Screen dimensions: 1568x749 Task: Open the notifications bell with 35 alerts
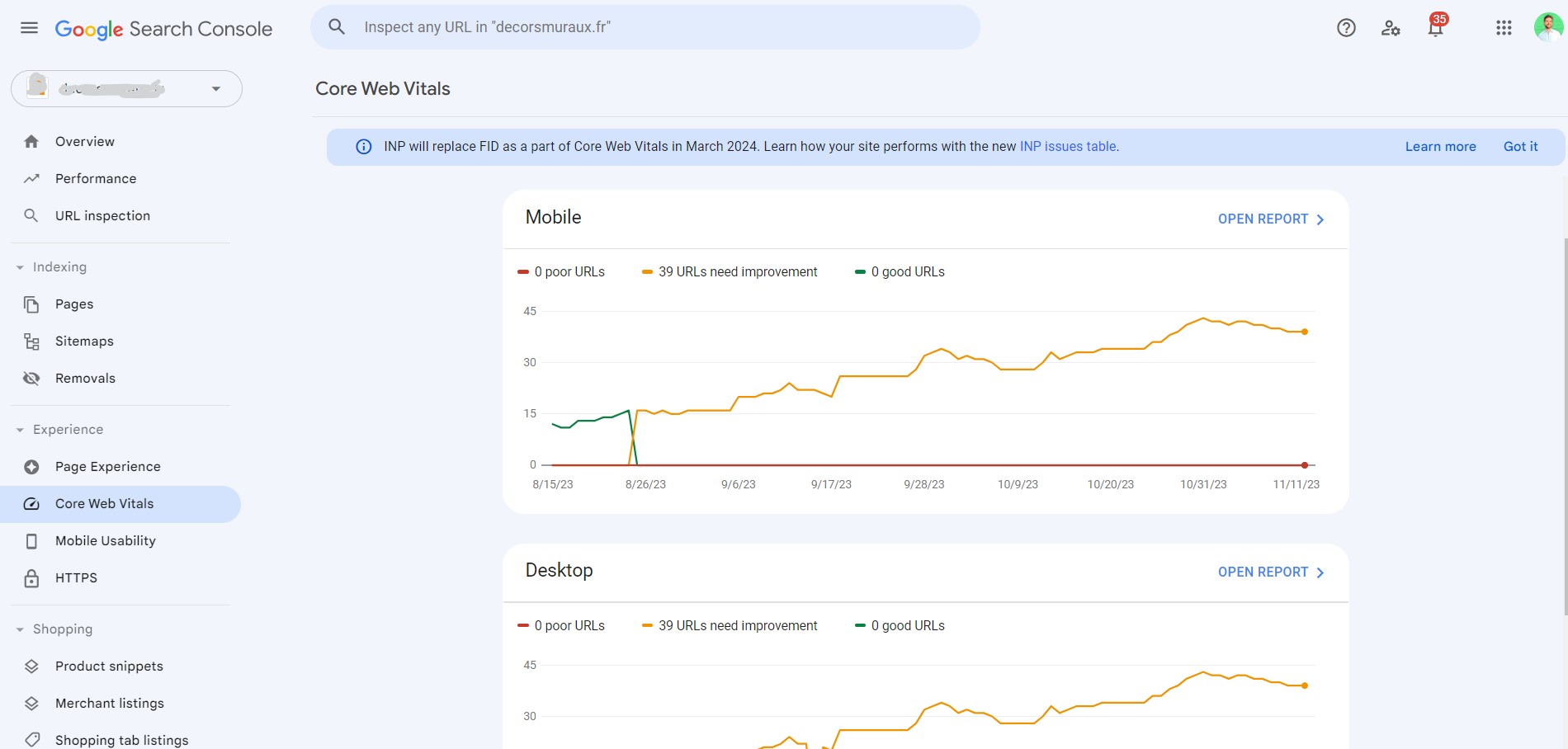pyautogui.click(x=1434, y=27)
